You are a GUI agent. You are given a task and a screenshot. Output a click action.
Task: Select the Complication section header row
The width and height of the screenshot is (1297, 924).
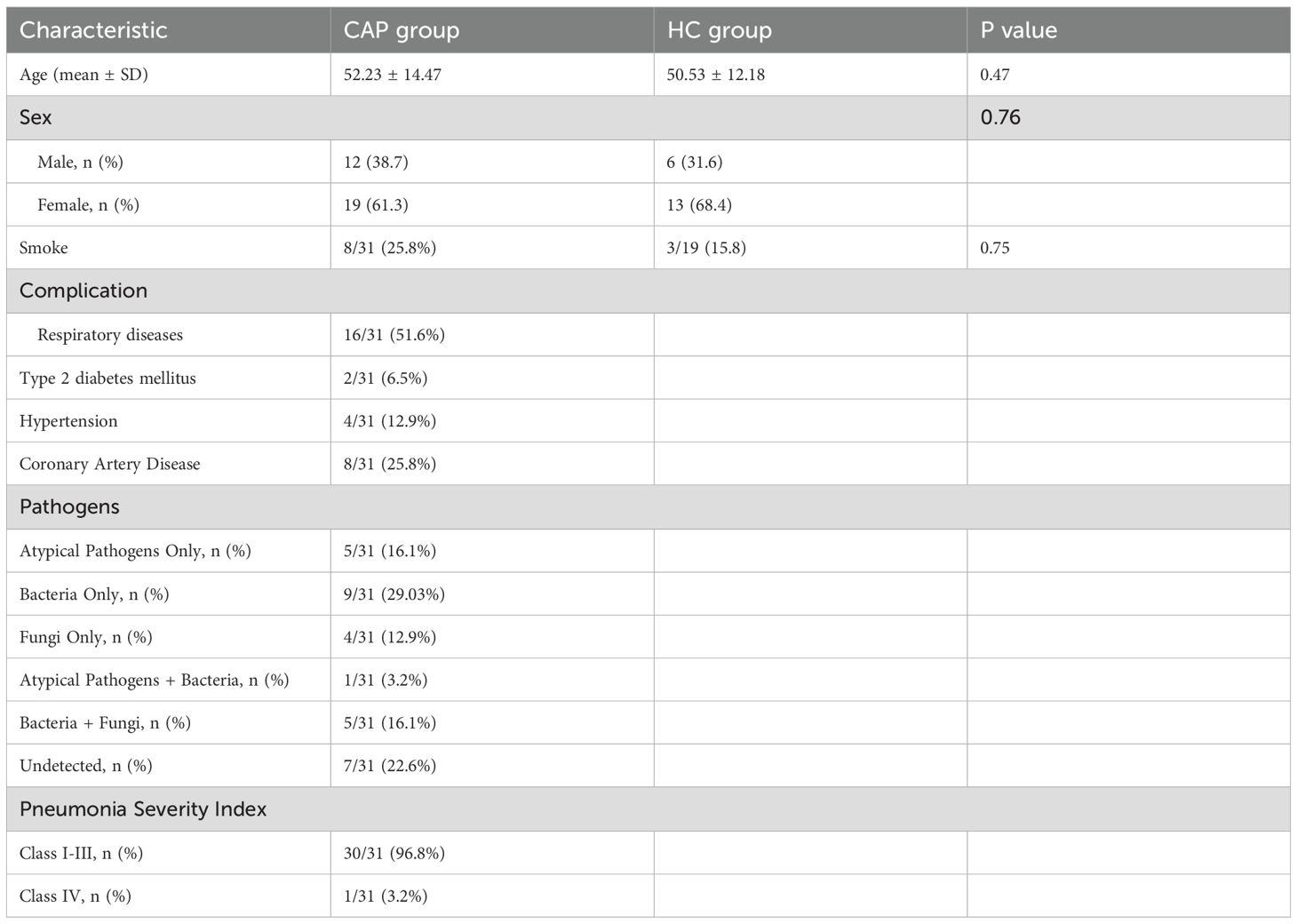(x=84, y=291)
